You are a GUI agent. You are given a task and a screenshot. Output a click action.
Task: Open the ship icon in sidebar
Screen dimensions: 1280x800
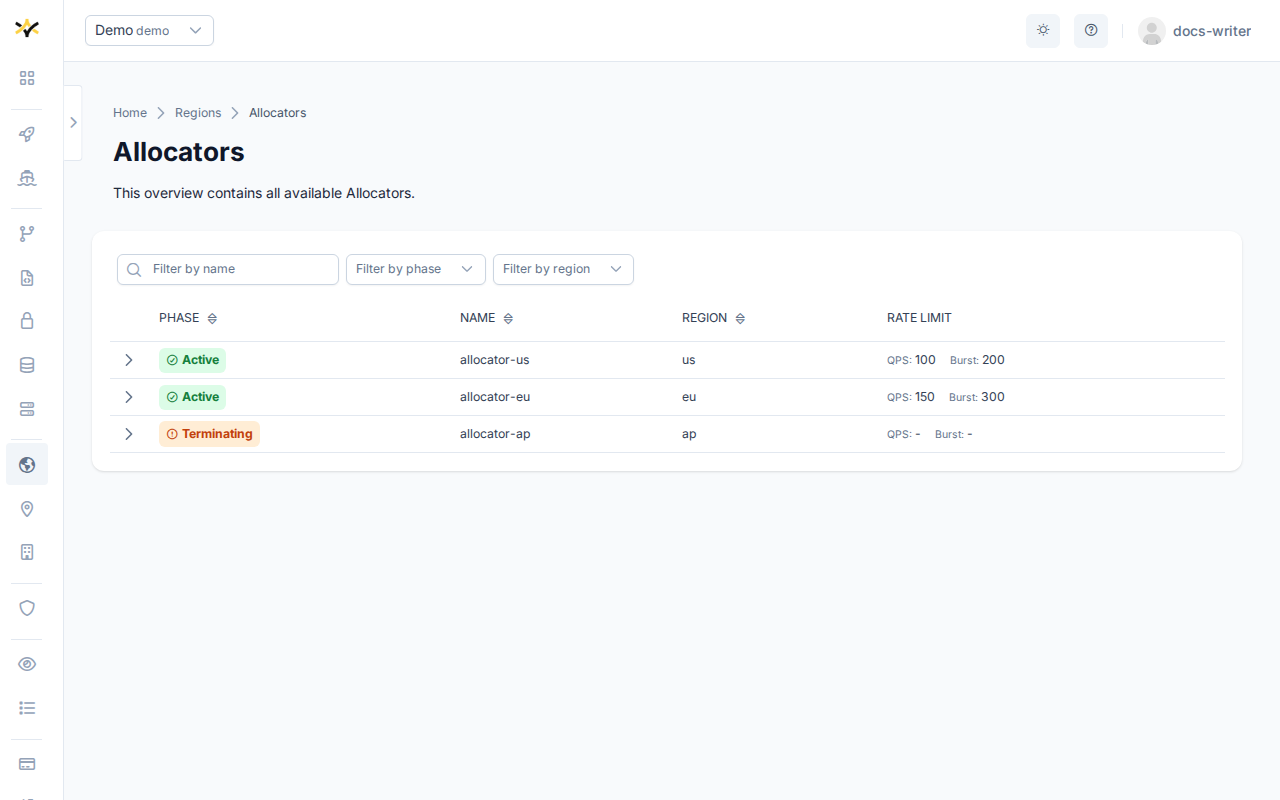point(27,178)
